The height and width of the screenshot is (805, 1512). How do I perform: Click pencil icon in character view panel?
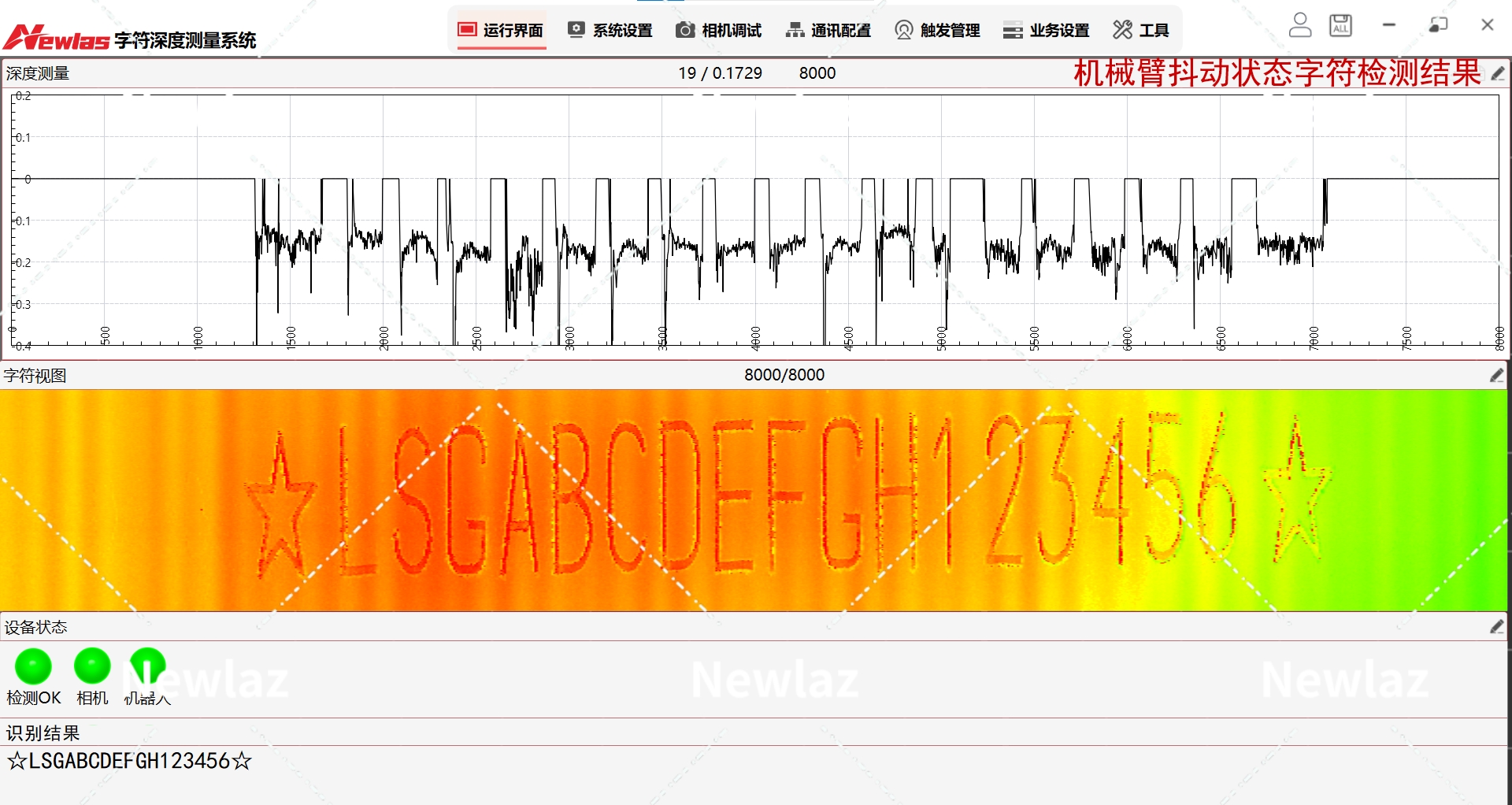[x=1497, y=376]
